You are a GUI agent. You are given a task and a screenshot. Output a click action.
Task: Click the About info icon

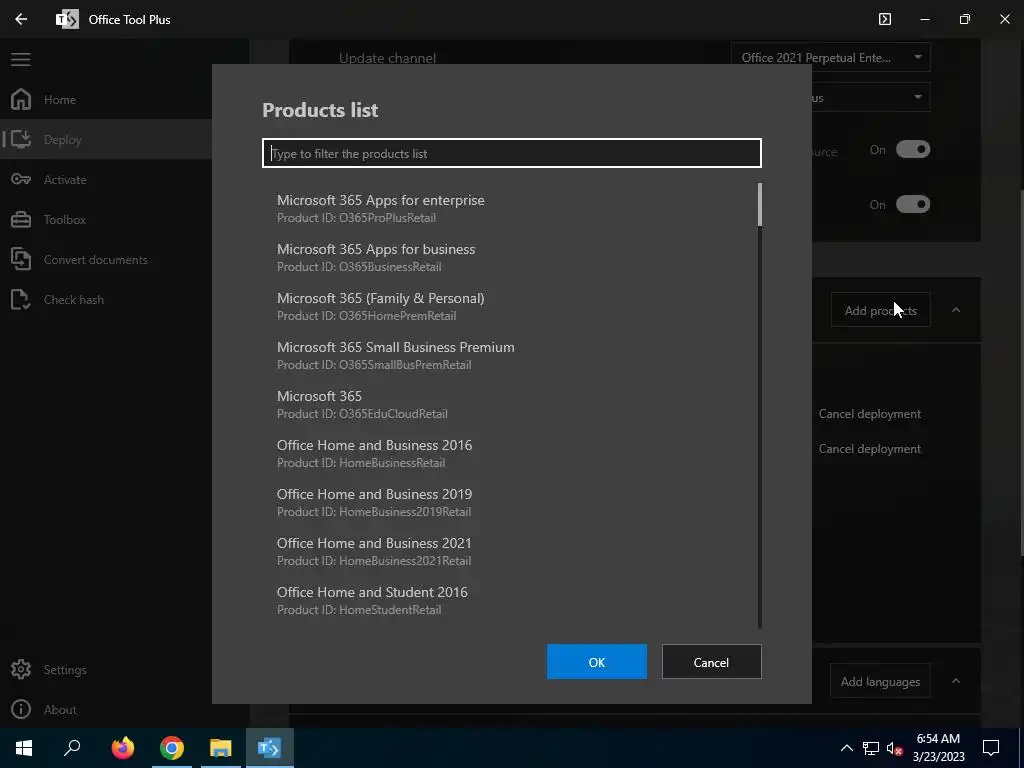(x=21, y=709)
